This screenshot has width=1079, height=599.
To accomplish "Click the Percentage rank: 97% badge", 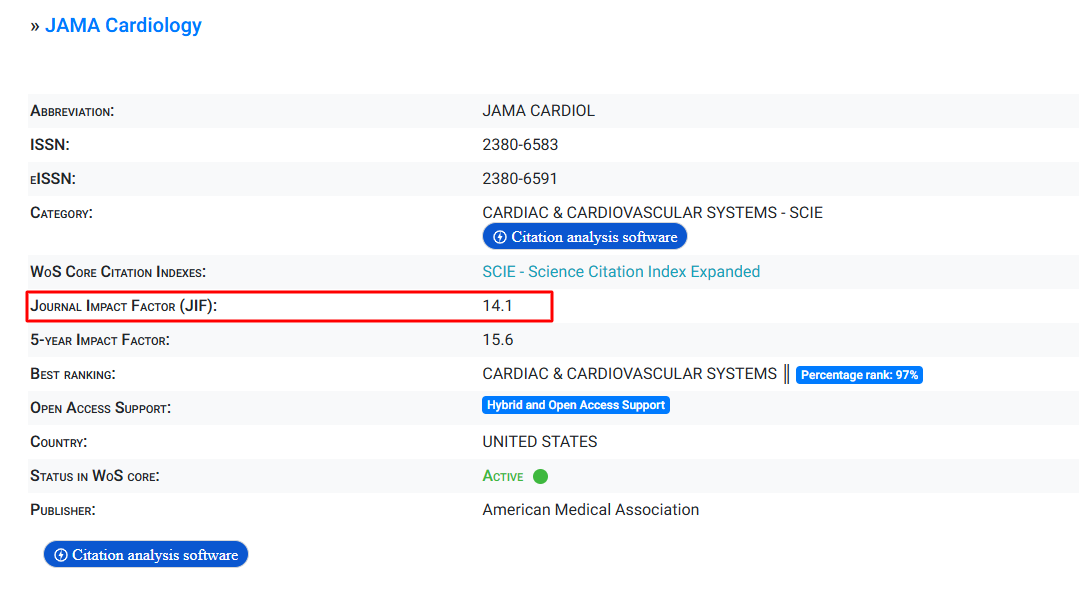I will tap(859, 375).
